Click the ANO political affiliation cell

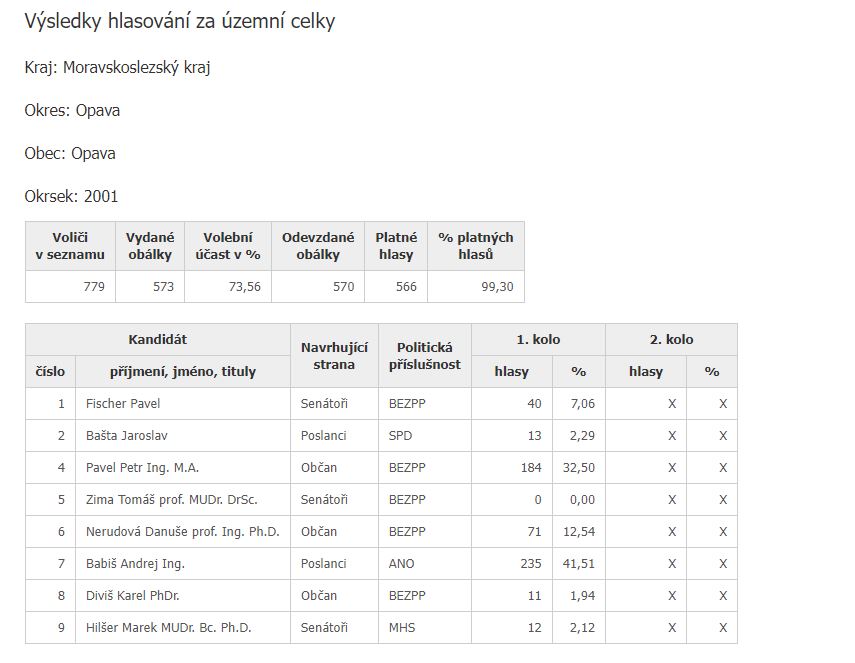pyautogui.click(x=425, y=564)
